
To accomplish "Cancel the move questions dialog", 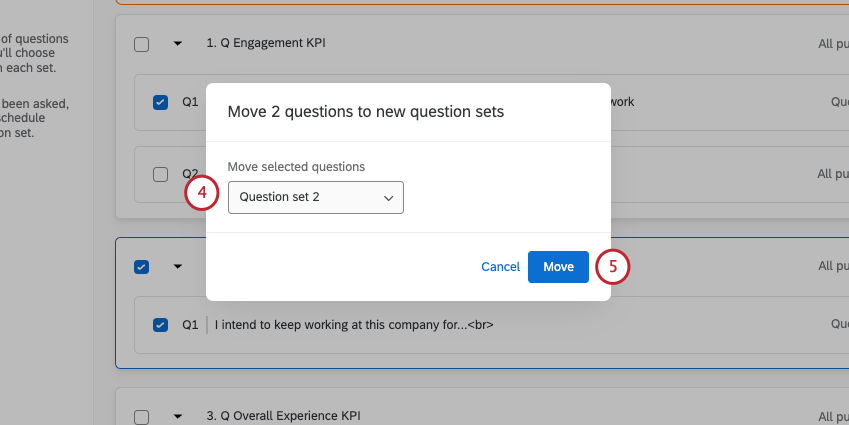I will coord(500,267).
